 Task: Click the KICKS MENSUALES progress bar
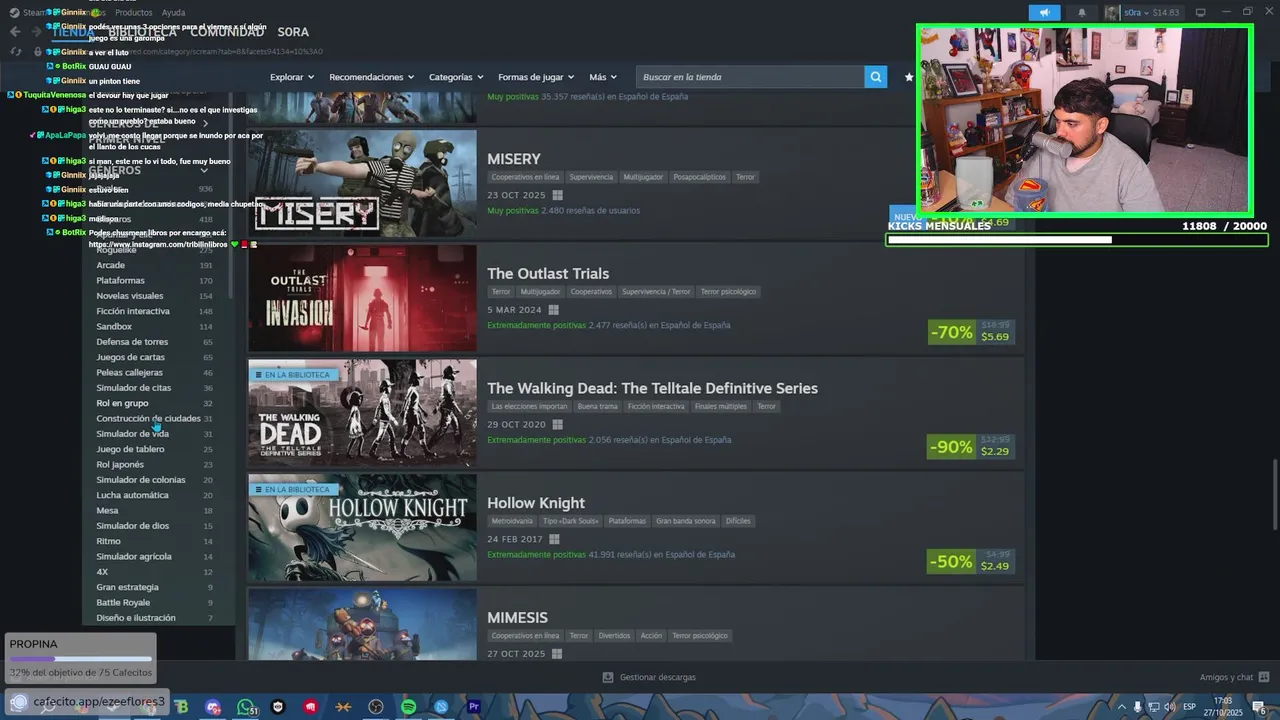(1076, 240)
